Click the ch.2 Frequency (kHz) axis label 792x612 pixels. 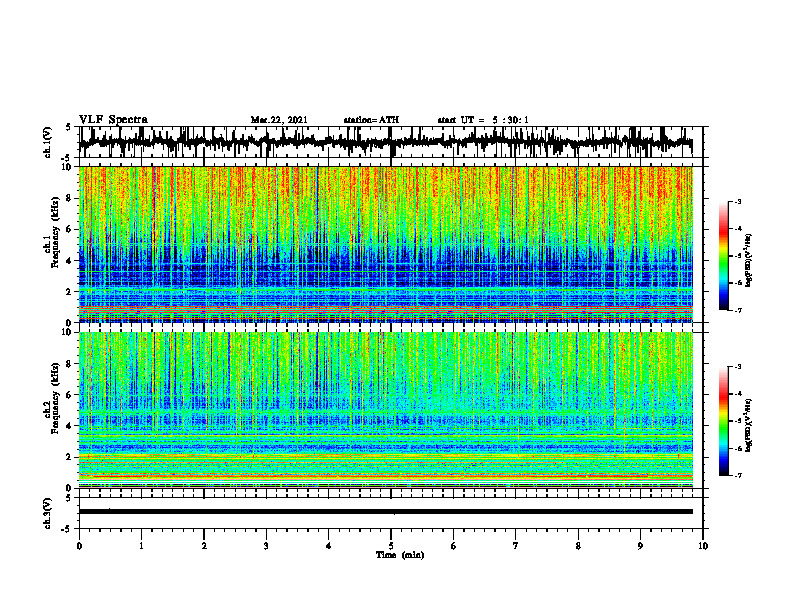click(52, 398)
